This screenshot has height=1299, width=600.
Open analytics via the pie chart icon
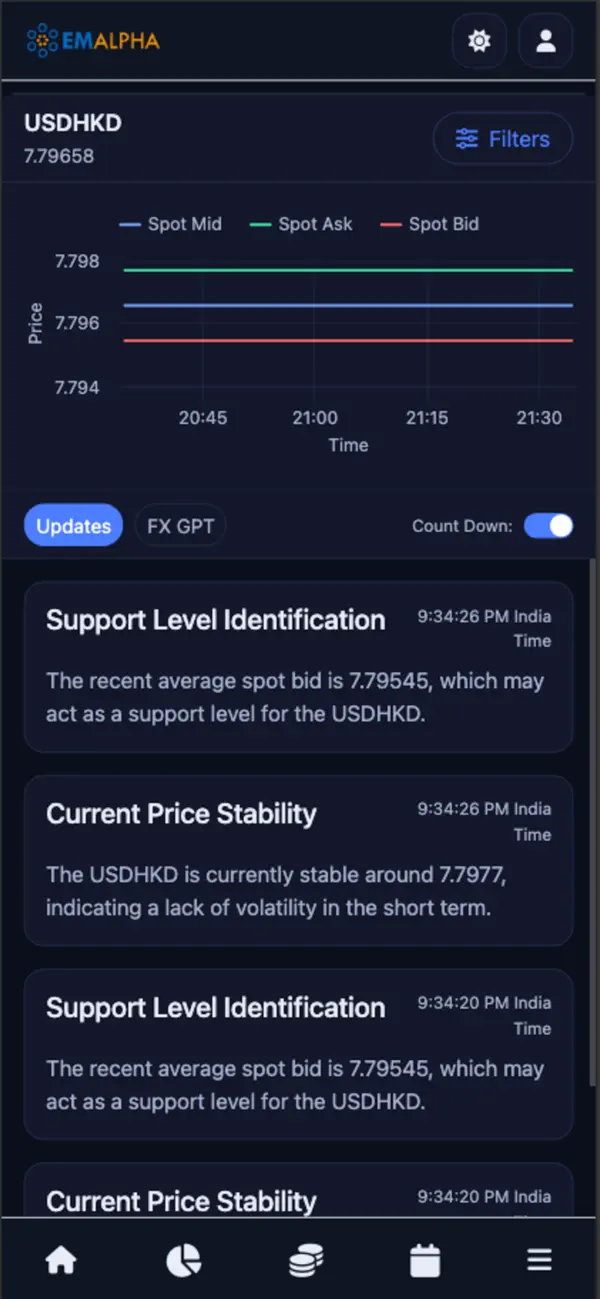click(182, 1259)
